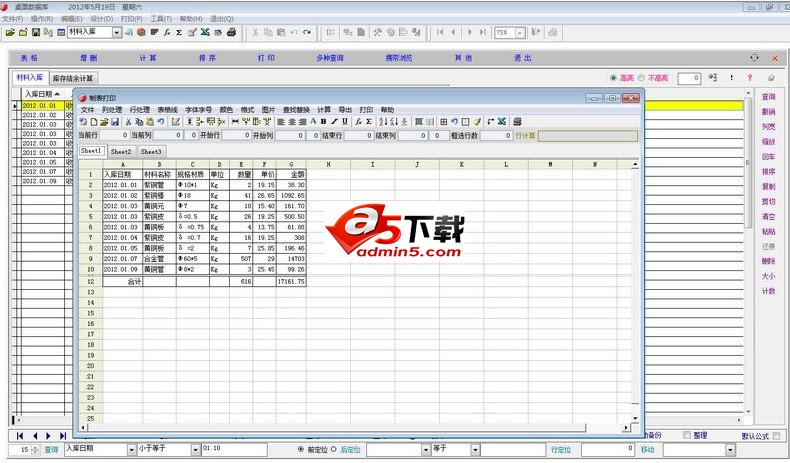Click the redo arrow icon in main toolbar

(x=307, y=32)
